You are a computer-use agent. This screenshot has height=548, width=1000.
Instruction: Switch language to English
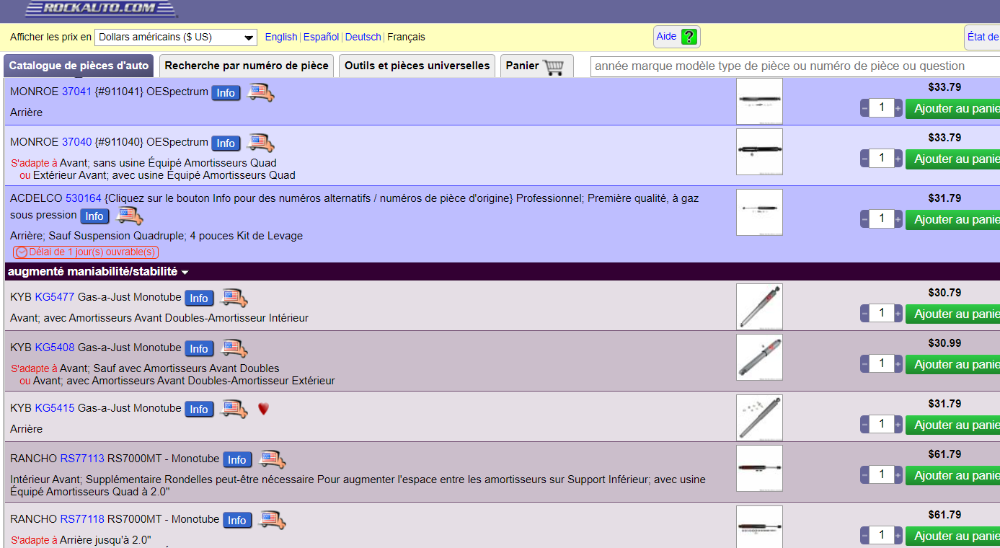[281, 37]
